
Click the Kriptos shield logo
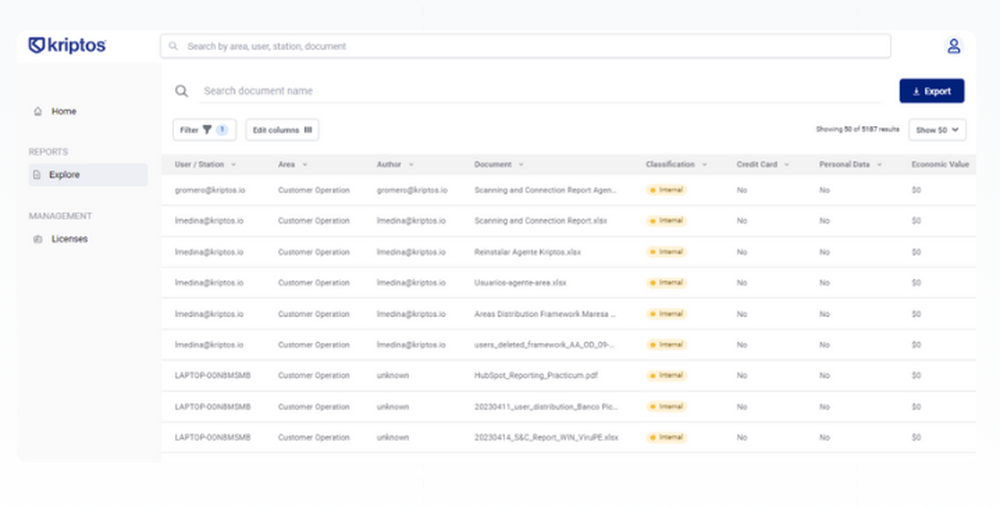coord(37,45)
